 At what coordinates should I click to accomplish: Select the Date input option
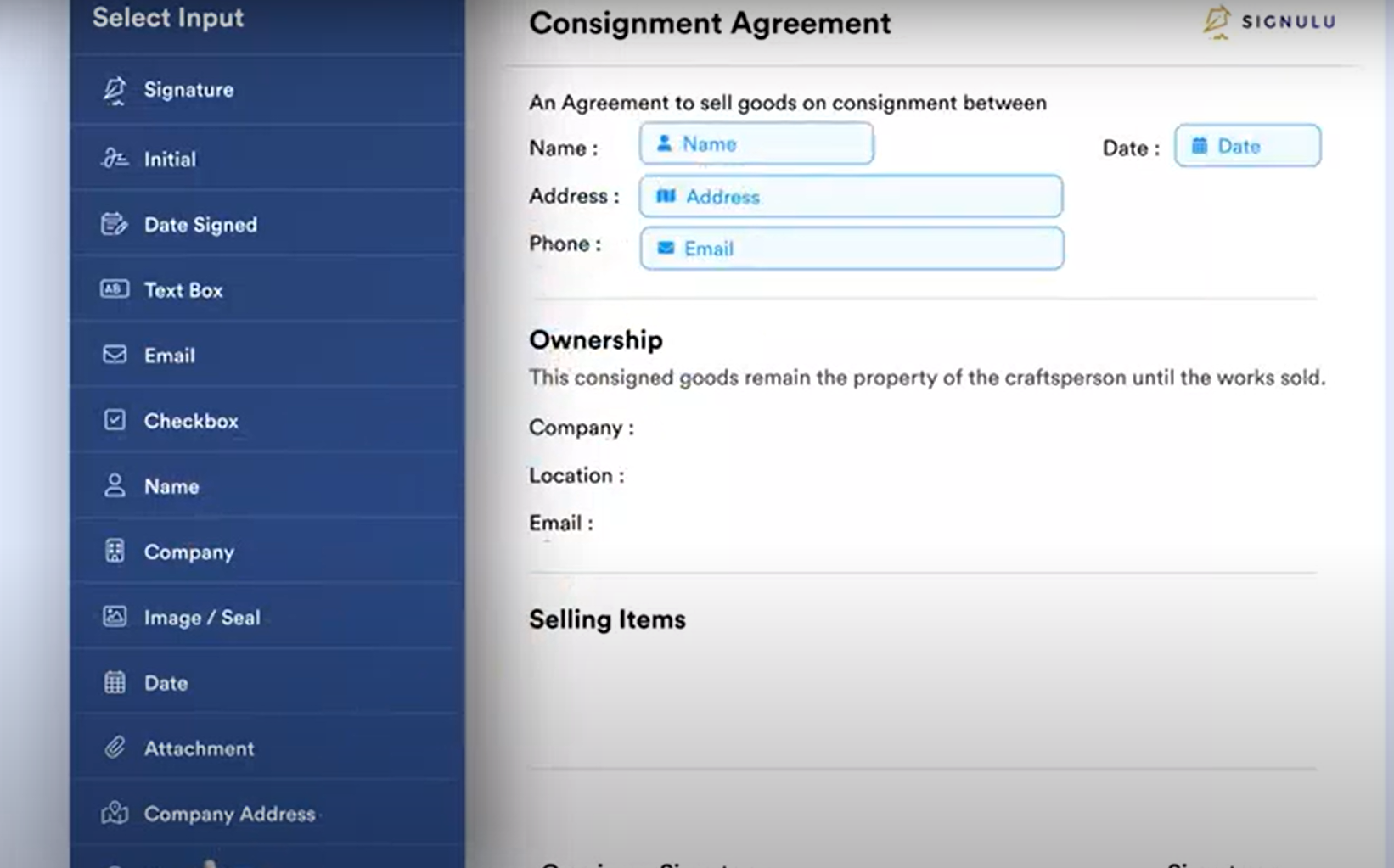(x=165, y=682)
